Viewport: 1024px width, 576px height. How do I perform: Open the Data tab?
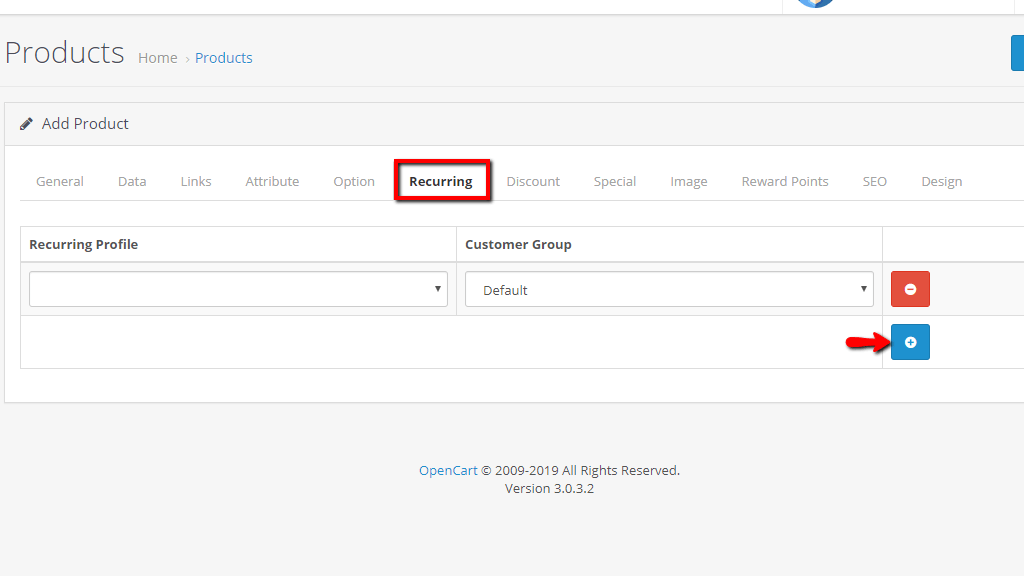pyautogui.click(x=131, y=181)
